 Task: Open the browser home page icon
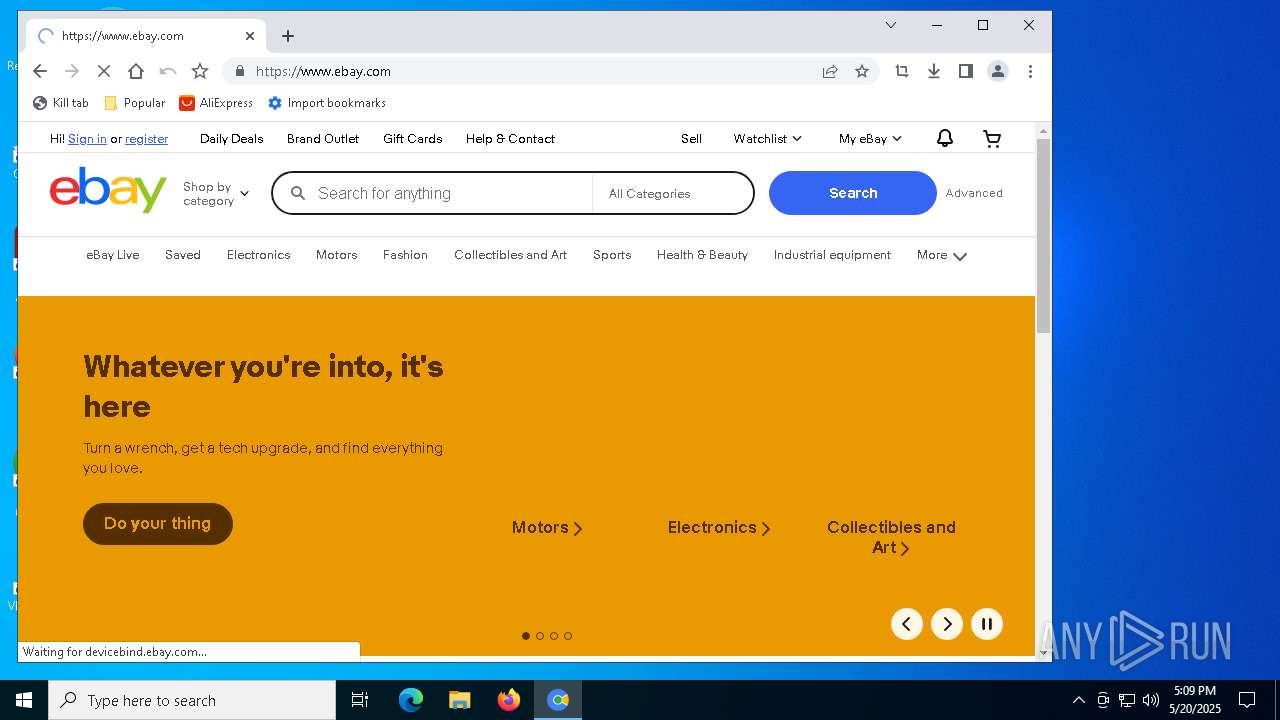pyautogui.click(x=136, y=71)
